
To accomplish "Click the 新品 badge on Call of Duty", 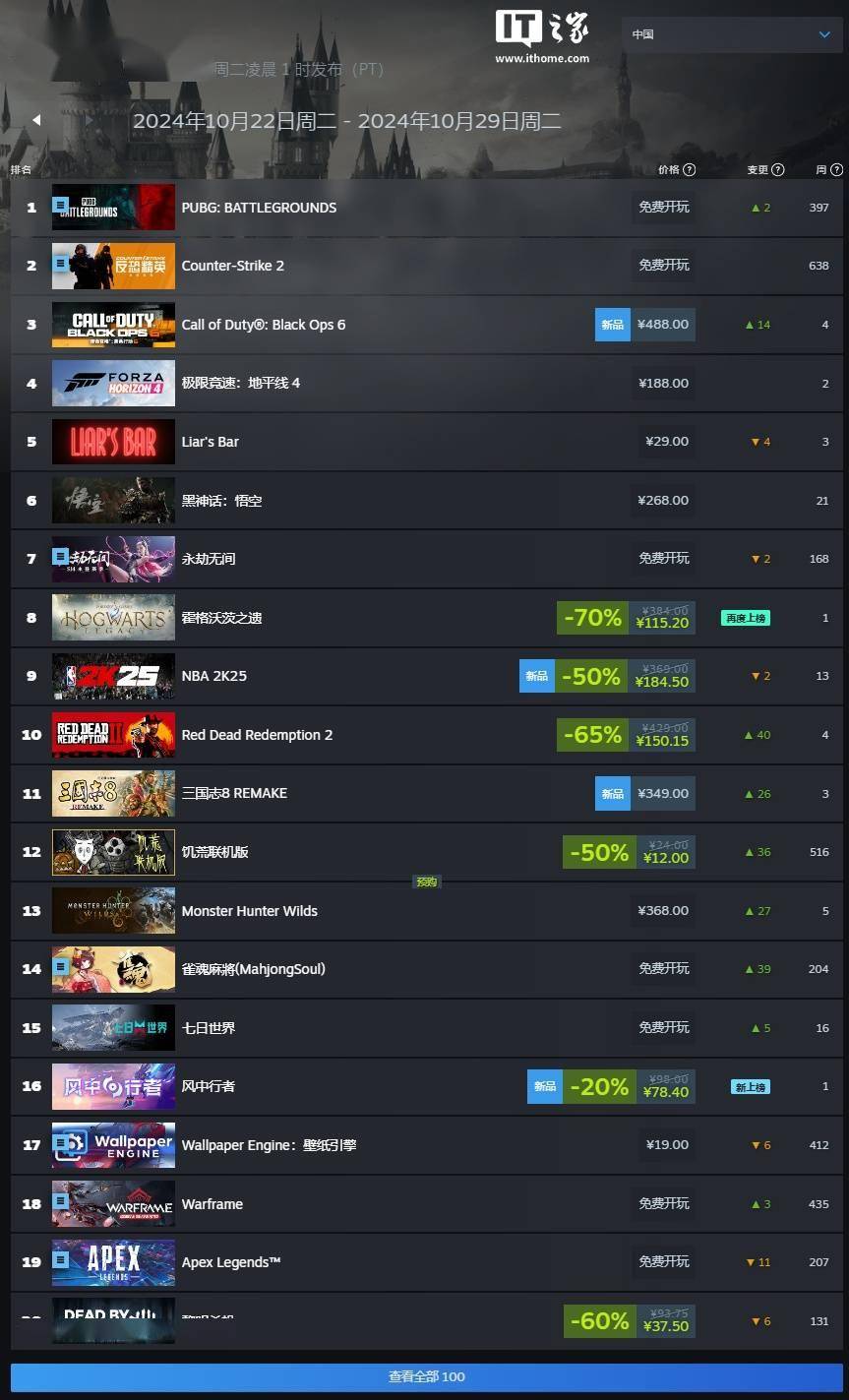I will pyautogui.click(x=612, y=325).
